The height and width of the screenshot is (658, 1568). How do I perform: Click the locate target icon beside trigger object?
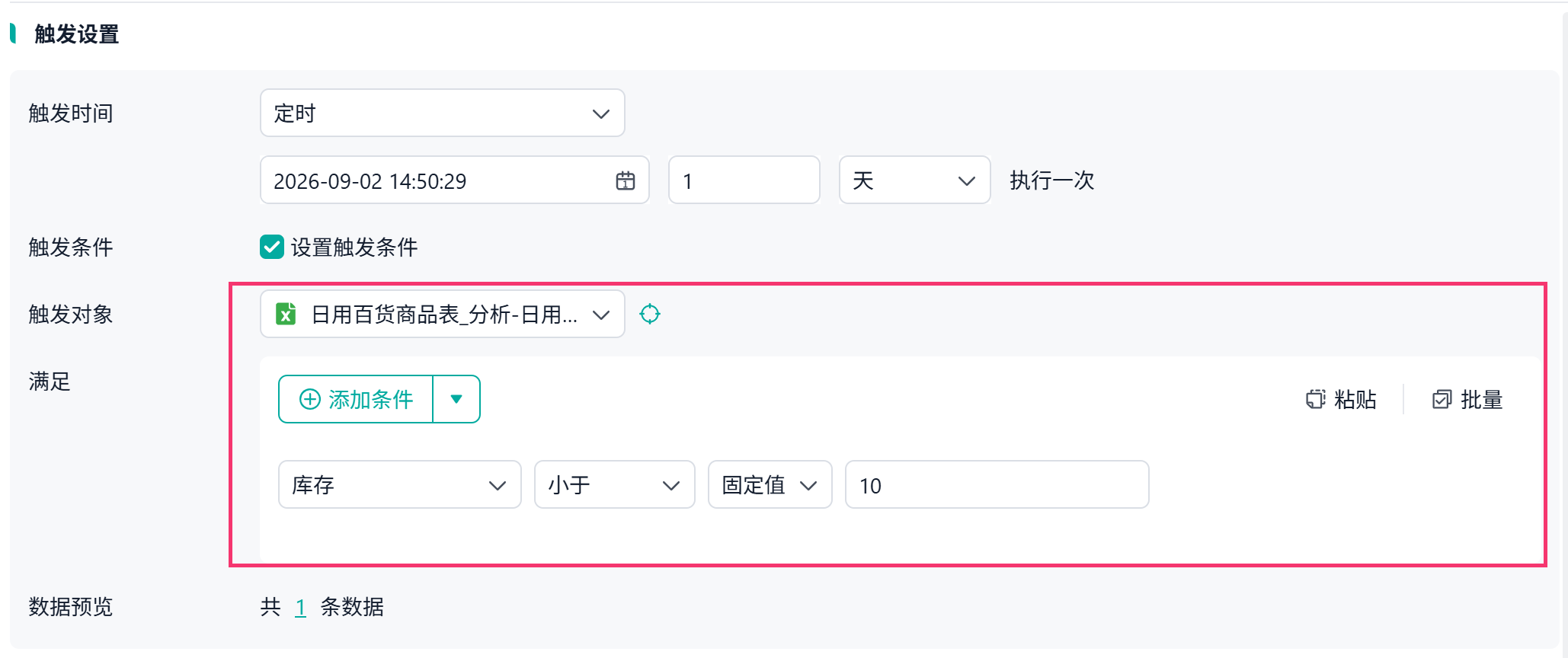click(x=650, y=314)
